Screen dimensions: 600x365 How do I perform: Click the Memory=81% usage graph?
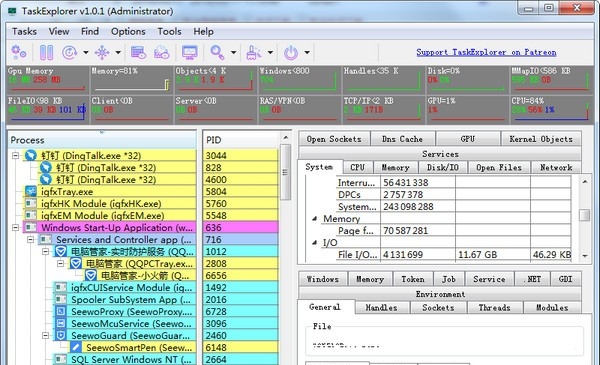(132, 80)
